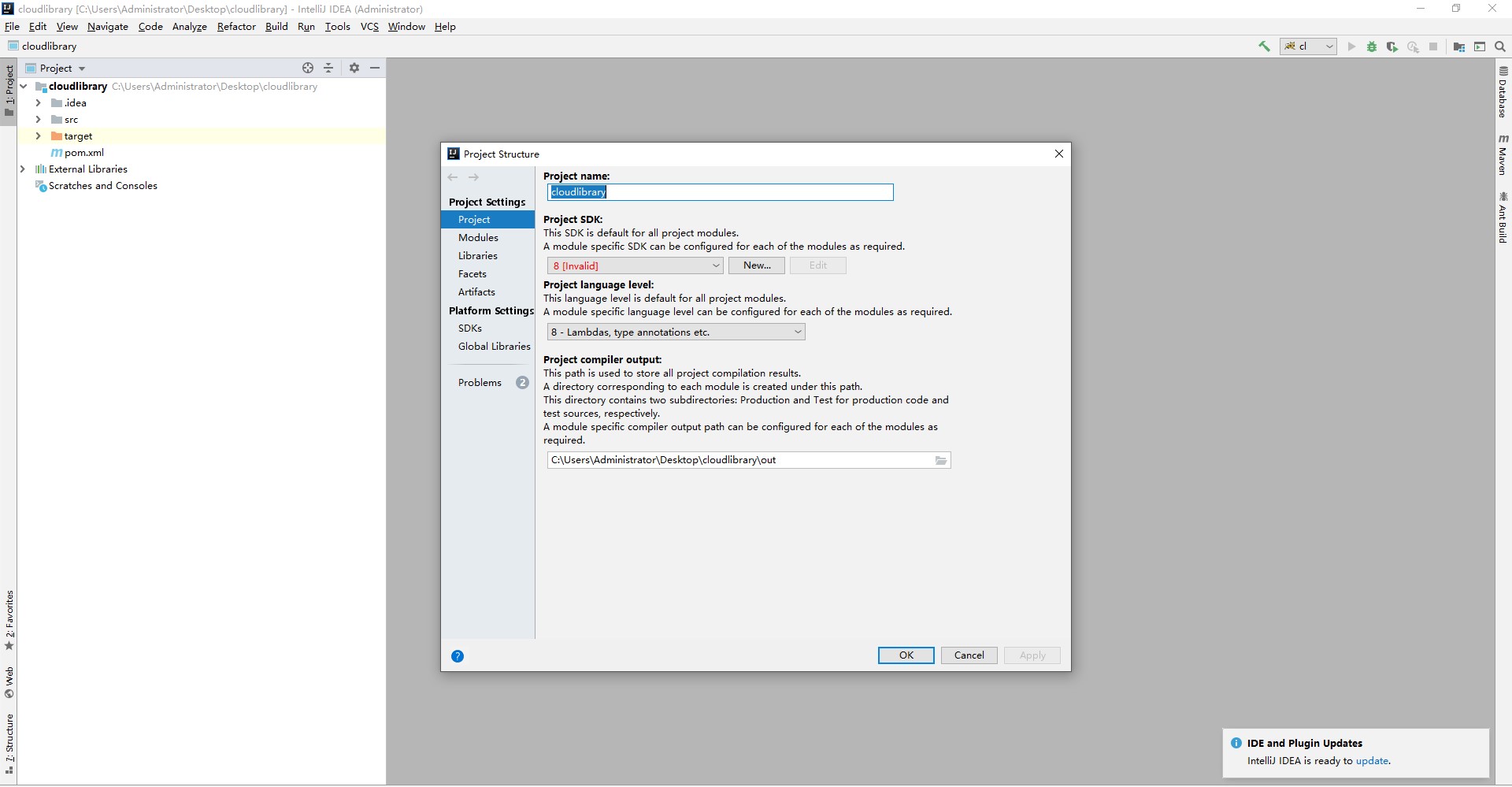Viewport: 1512px width, 787px height.
Task: Click the update link in notification
Action: pos(1372,761)
